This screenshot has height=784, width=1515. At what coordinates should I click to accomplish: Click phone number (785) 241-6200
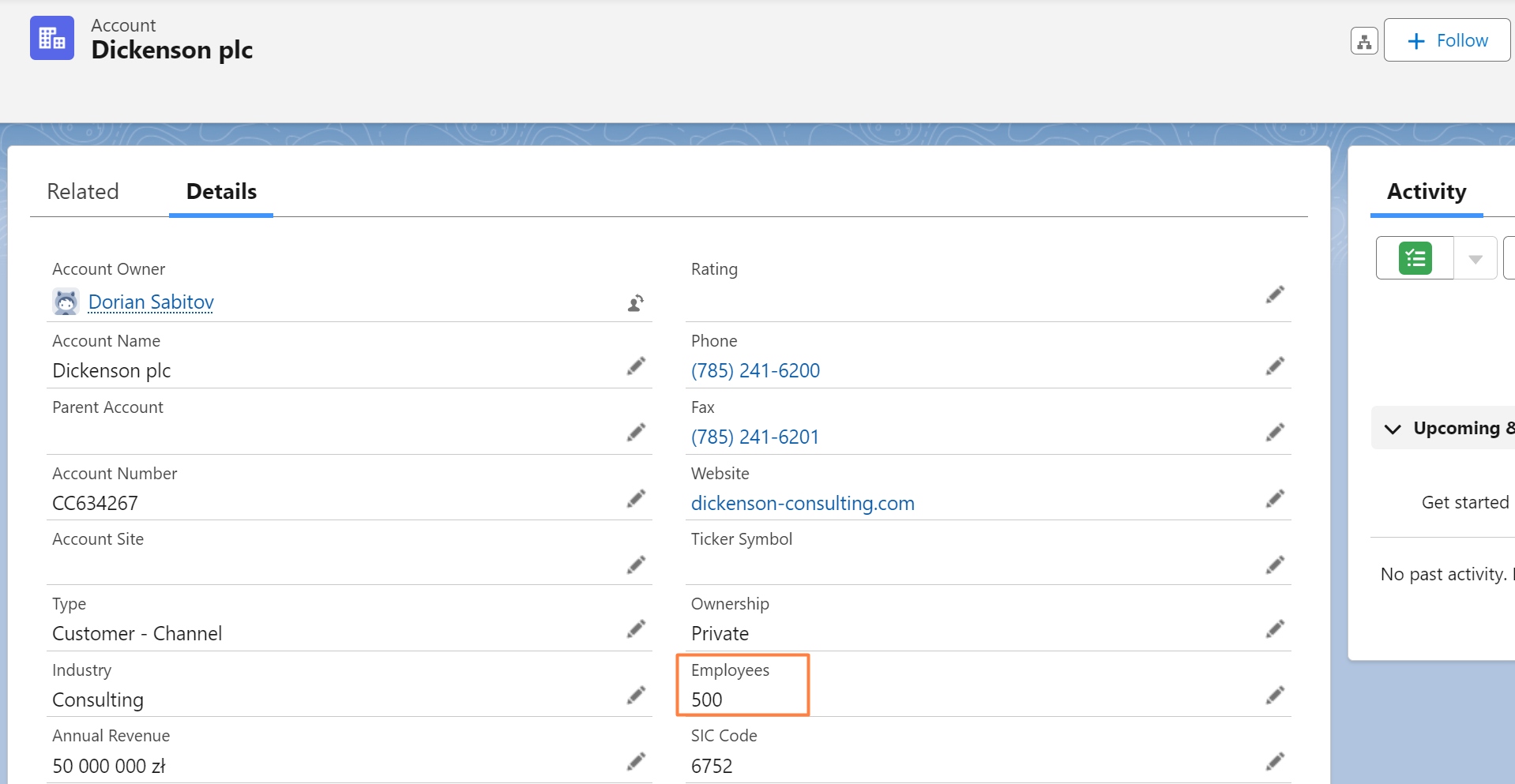pyautogui.click(x=755, y=371)
